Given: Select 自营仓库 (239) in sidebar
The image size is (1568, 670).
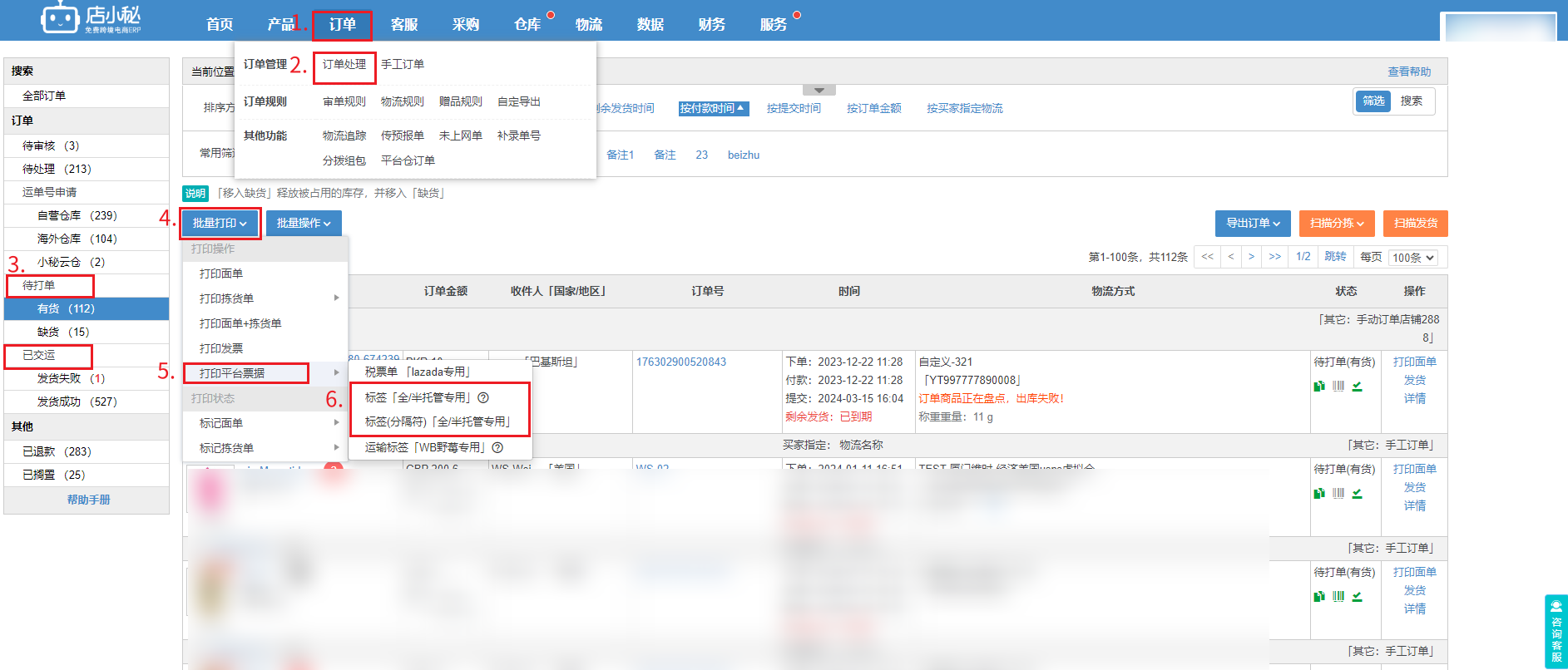Looking at the screenshot, I should coord(87,215).
